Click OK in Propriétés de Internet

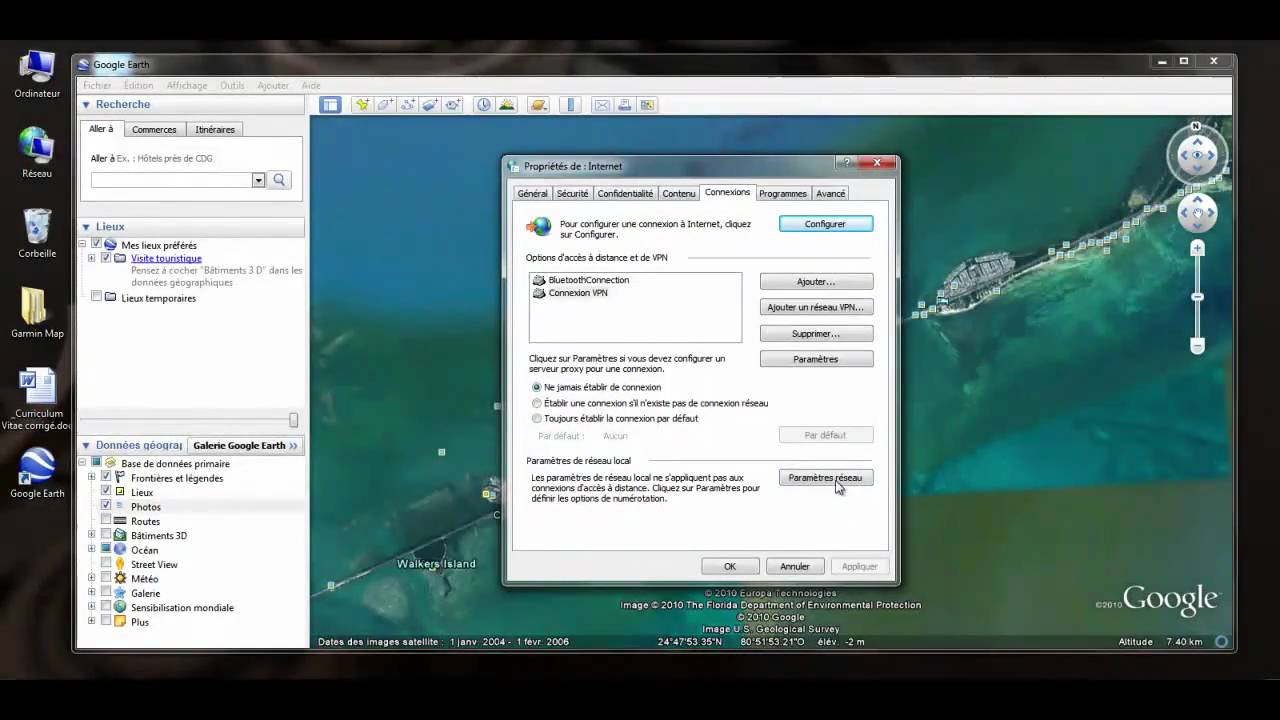[730, 566]
